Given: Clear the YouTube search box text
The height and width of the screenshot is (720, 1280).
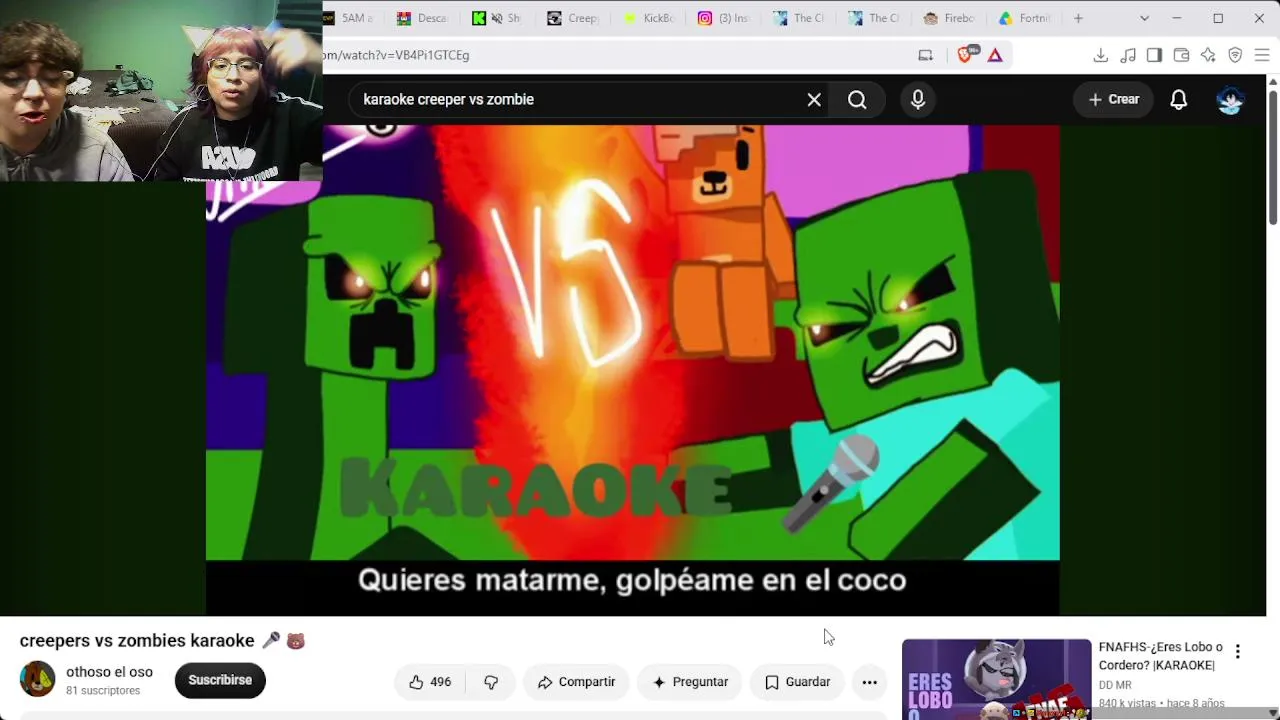Looking at the screenshot, I should [x=814, y=100].
